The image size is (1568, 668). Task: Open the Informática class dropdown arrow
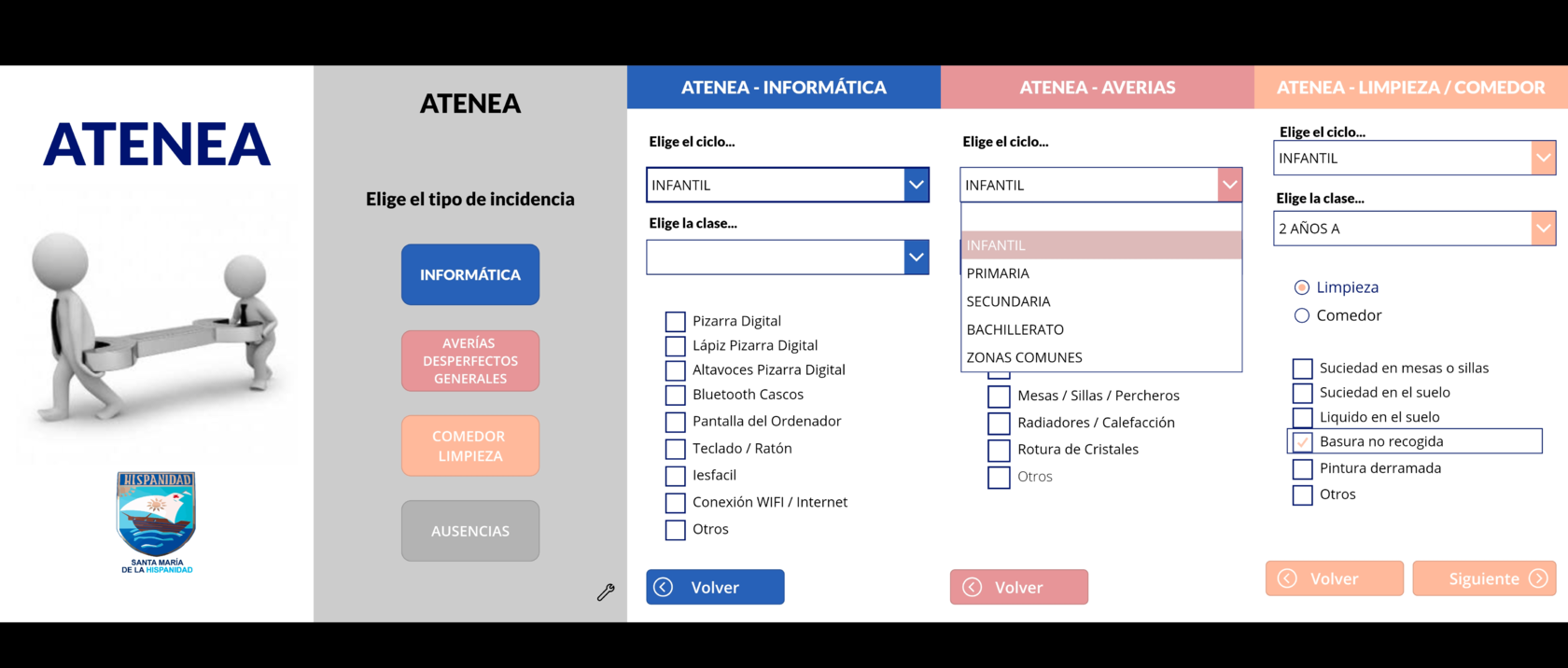click(x=917, y=257)
